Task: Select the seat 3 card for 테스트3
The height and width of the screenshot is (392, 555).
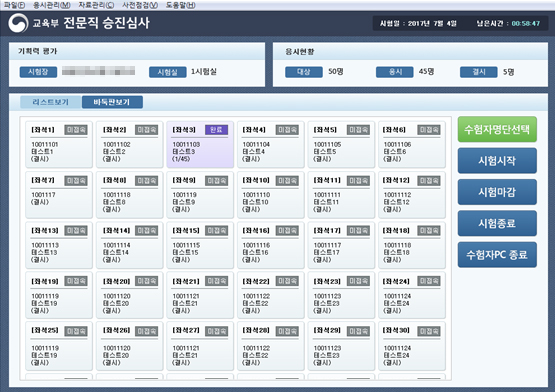Action: pyautogui.click(x=200, y=144)
